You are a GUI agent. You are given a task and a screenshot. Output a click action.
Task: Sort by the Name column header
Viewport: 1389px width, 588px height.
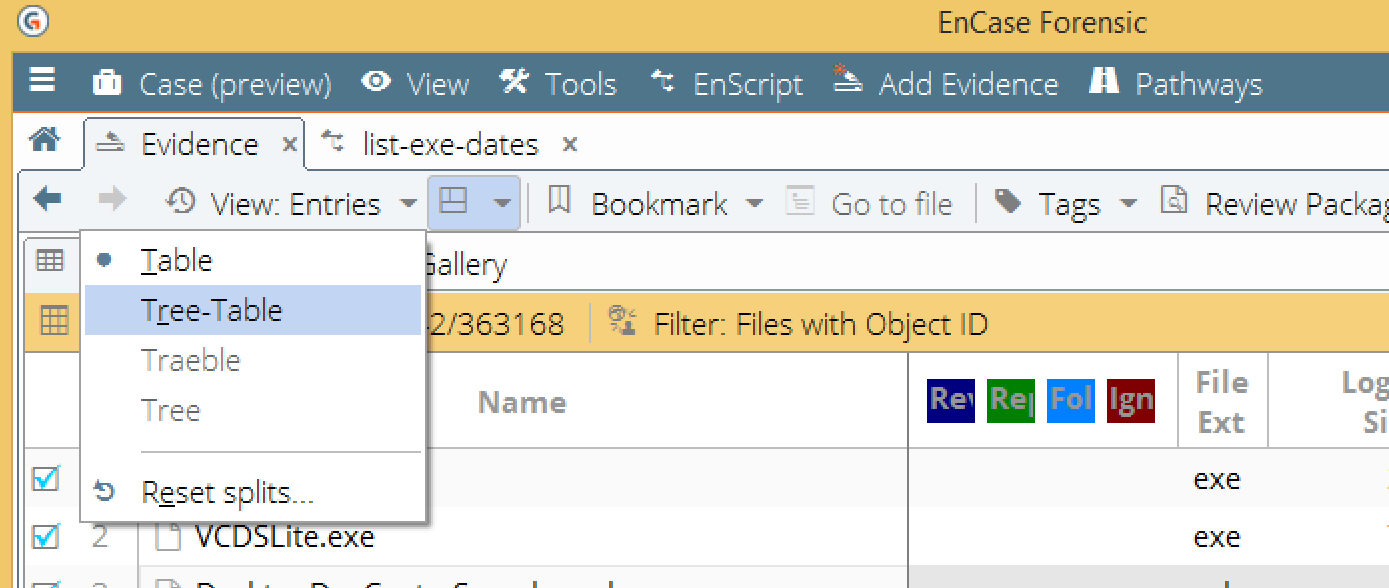(522, 402)
